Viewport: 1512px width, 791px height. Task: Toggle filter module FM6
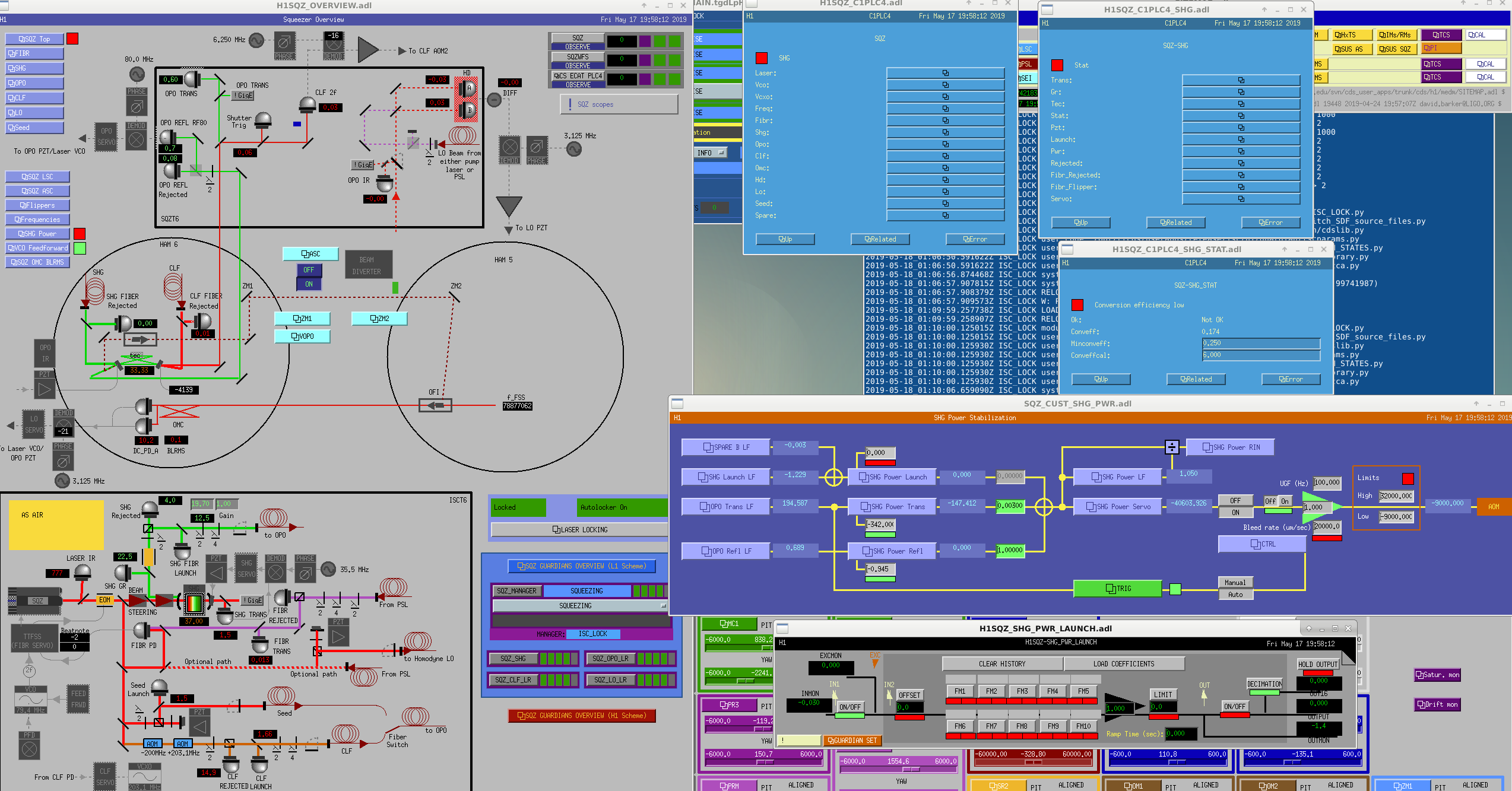click(961, 726)
